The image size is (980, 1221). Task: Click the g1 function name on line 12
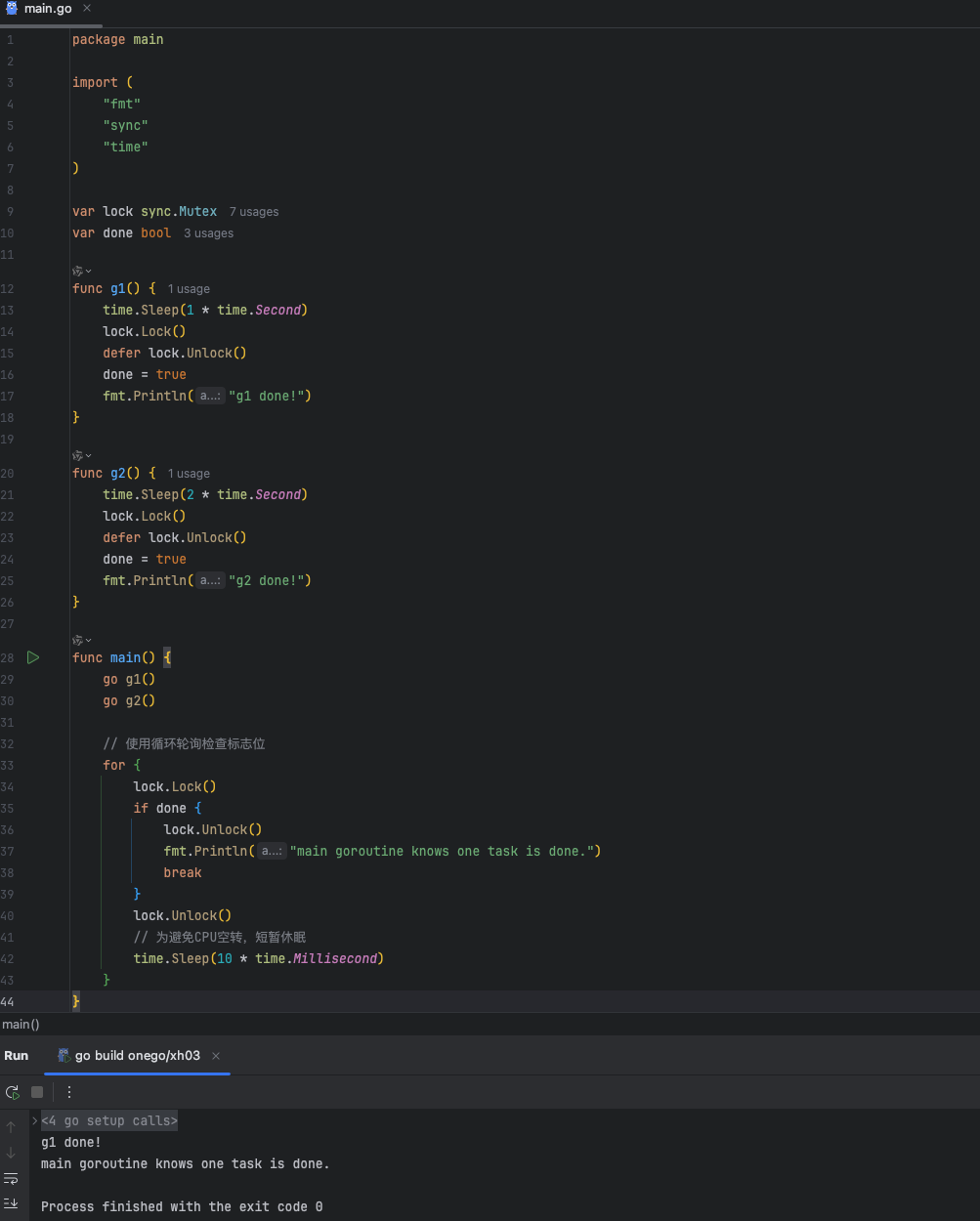click(118, 288)
